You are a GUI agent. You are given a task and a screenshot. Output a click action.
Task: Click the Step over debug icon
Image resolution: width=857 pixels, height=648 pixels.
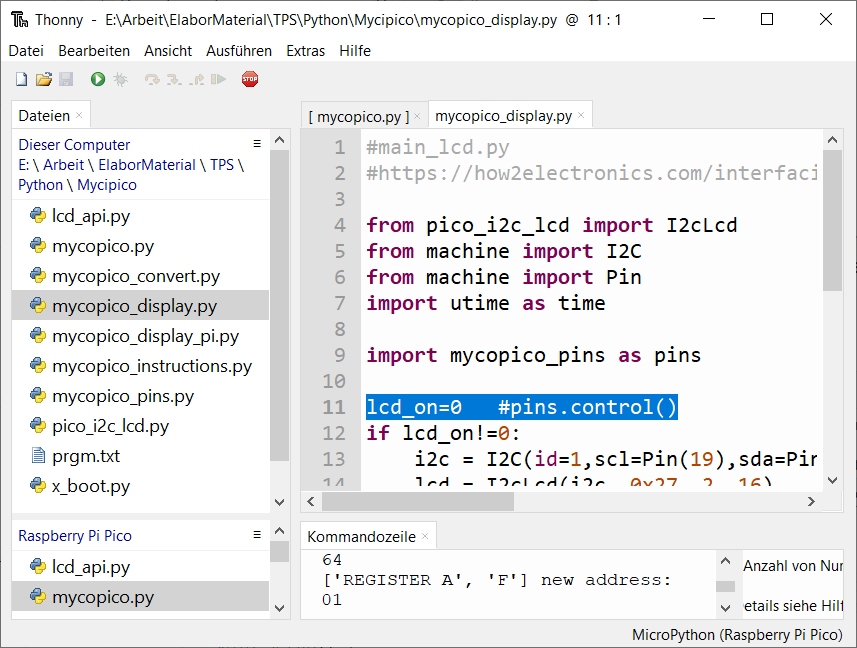pyautogui.click(x=152, y=79)
